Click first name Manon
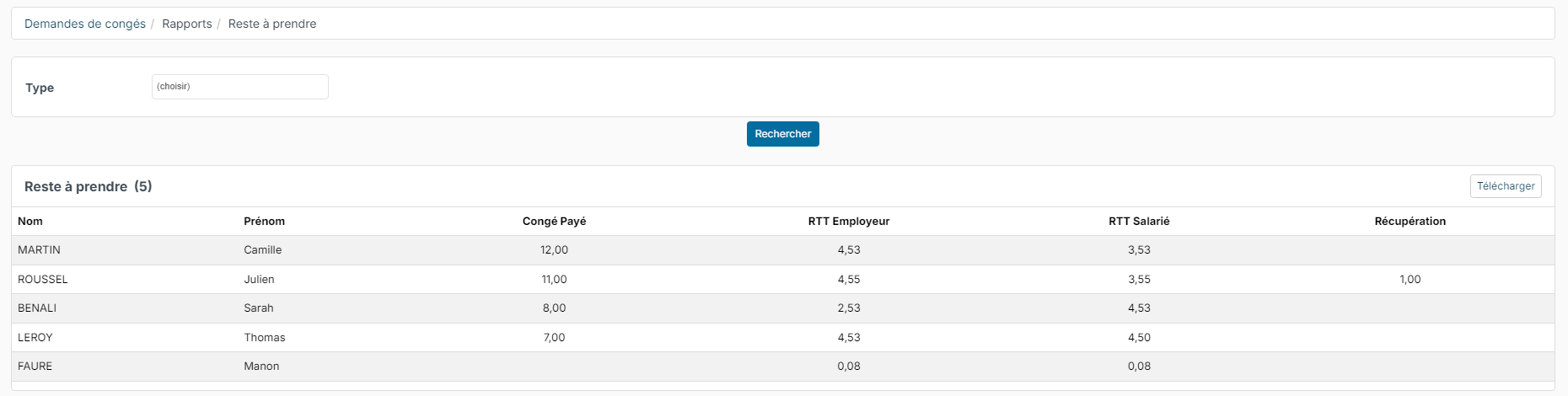This screenshot has height=396, width=1568. [x=261, y=367]
